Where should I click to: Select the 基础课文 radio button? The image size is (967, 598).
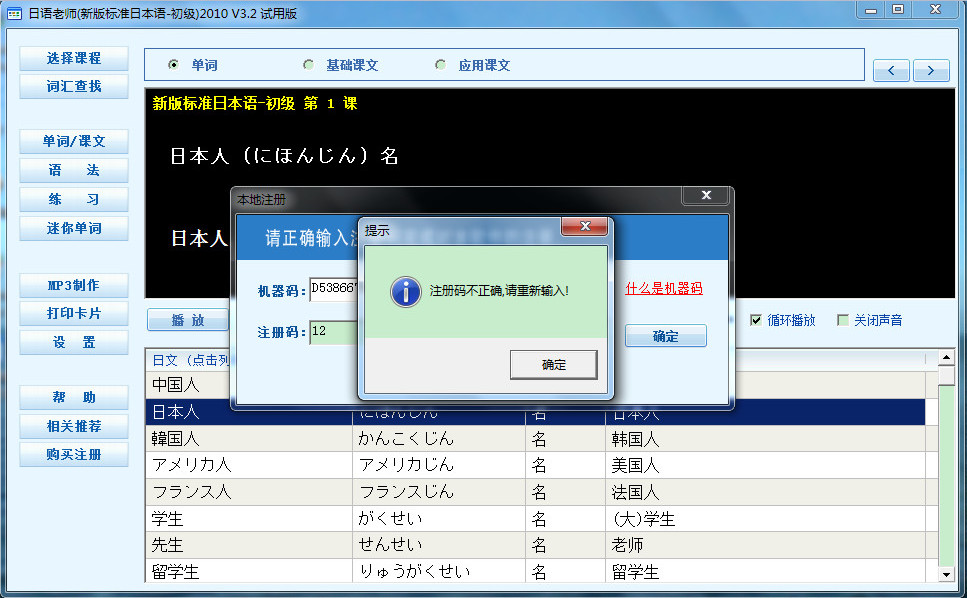(x=308, y=65)
